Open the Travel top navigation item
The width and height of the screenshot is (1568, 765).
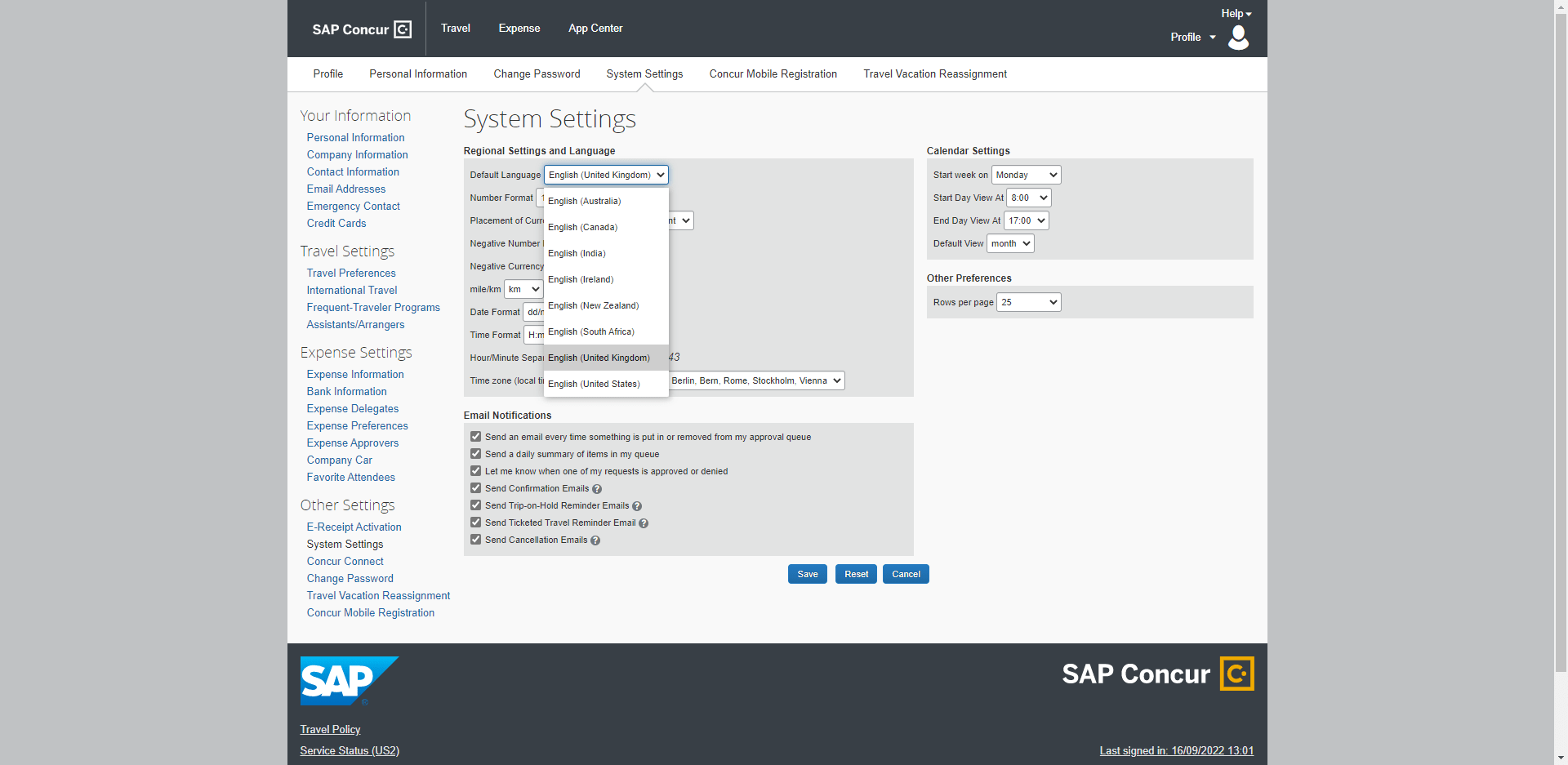coord(456,29)
